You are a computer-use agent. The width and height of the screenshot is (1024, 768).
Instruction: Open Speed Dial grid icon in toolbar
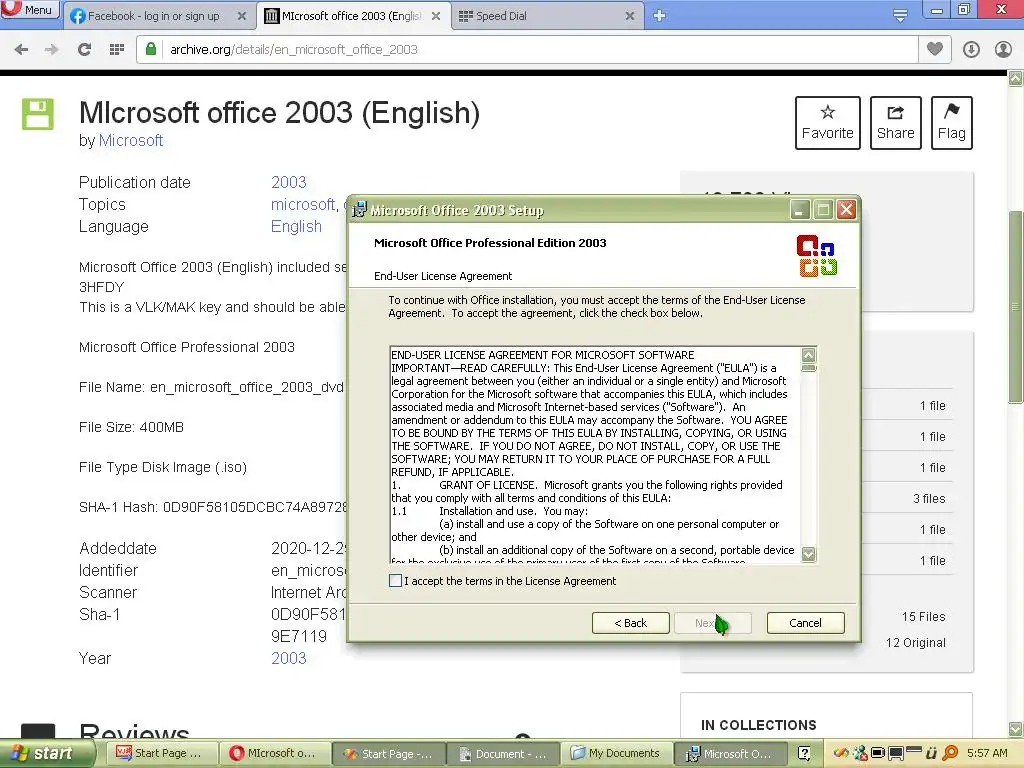tap(117, 50)
